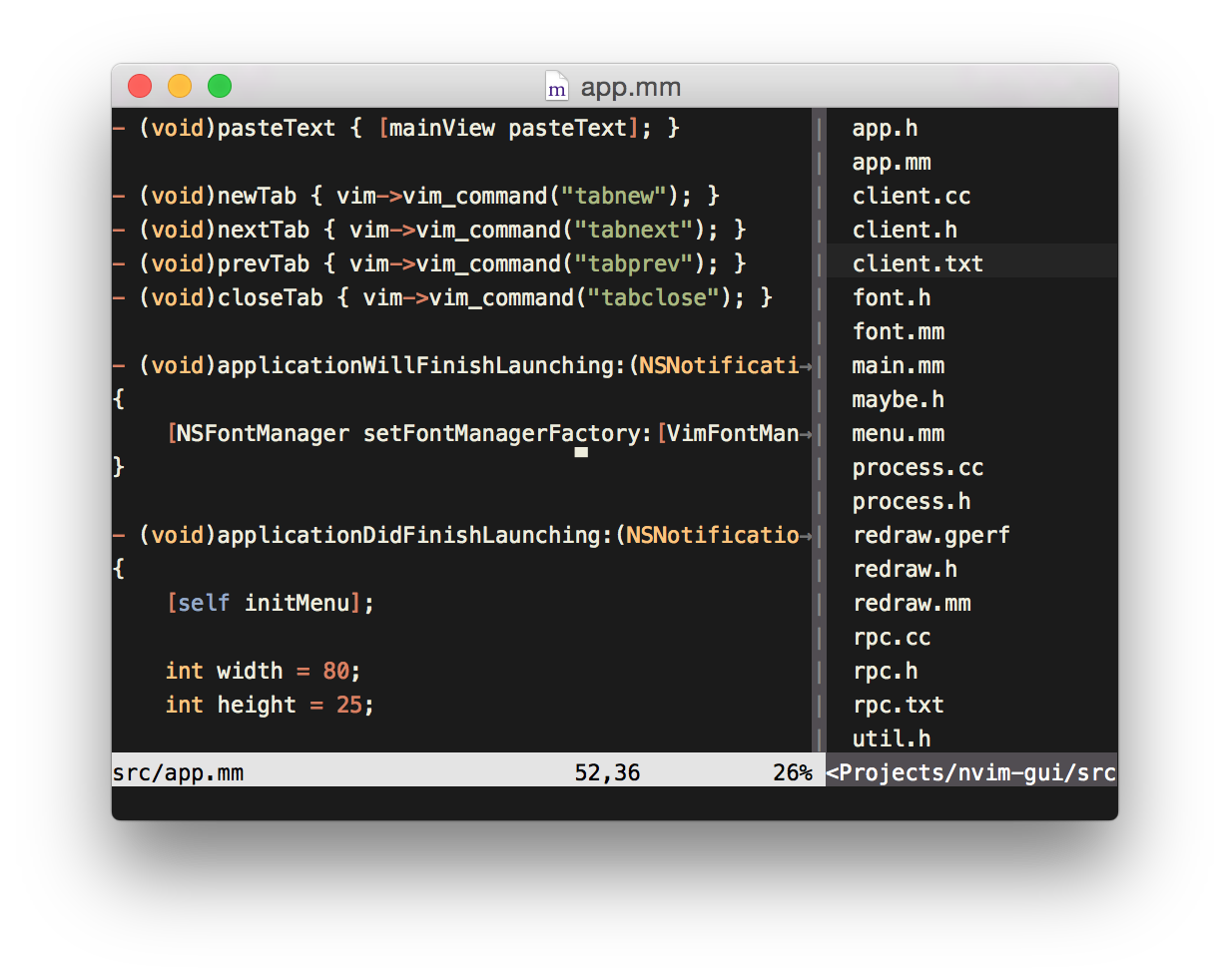Select redraw.gperf in the file list
The width and height of the screenshot is (1230, 980).
pos(931,535)
